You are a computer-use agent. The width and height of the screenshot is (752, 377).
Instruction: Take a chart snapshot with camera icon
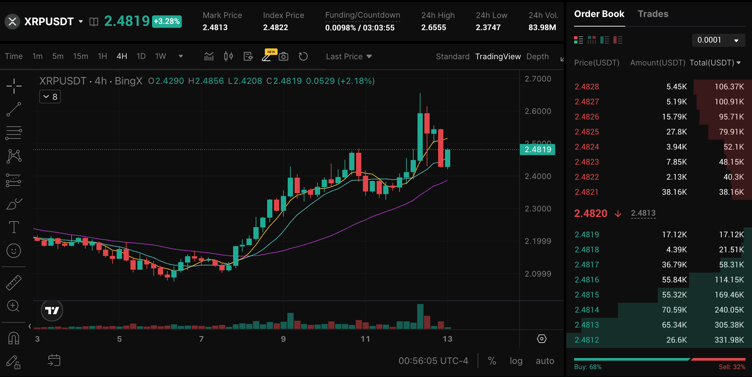coord(283,57)
